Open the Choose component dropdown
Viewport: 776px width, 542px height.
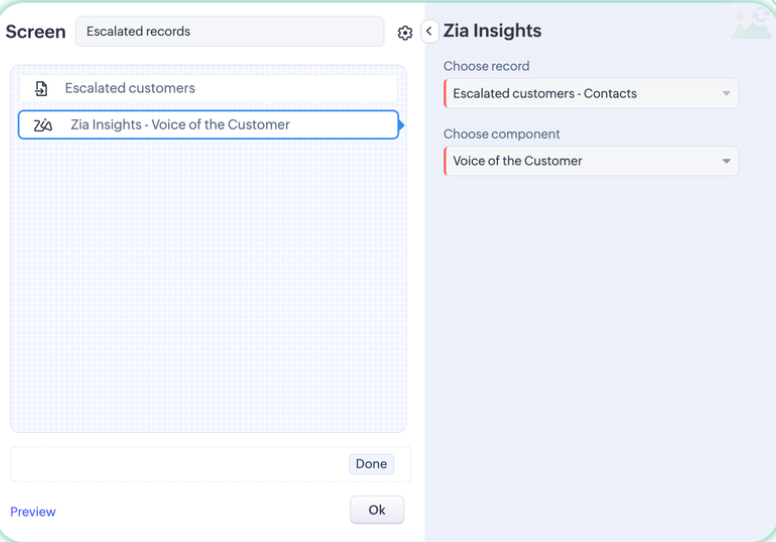click(590, 161)
